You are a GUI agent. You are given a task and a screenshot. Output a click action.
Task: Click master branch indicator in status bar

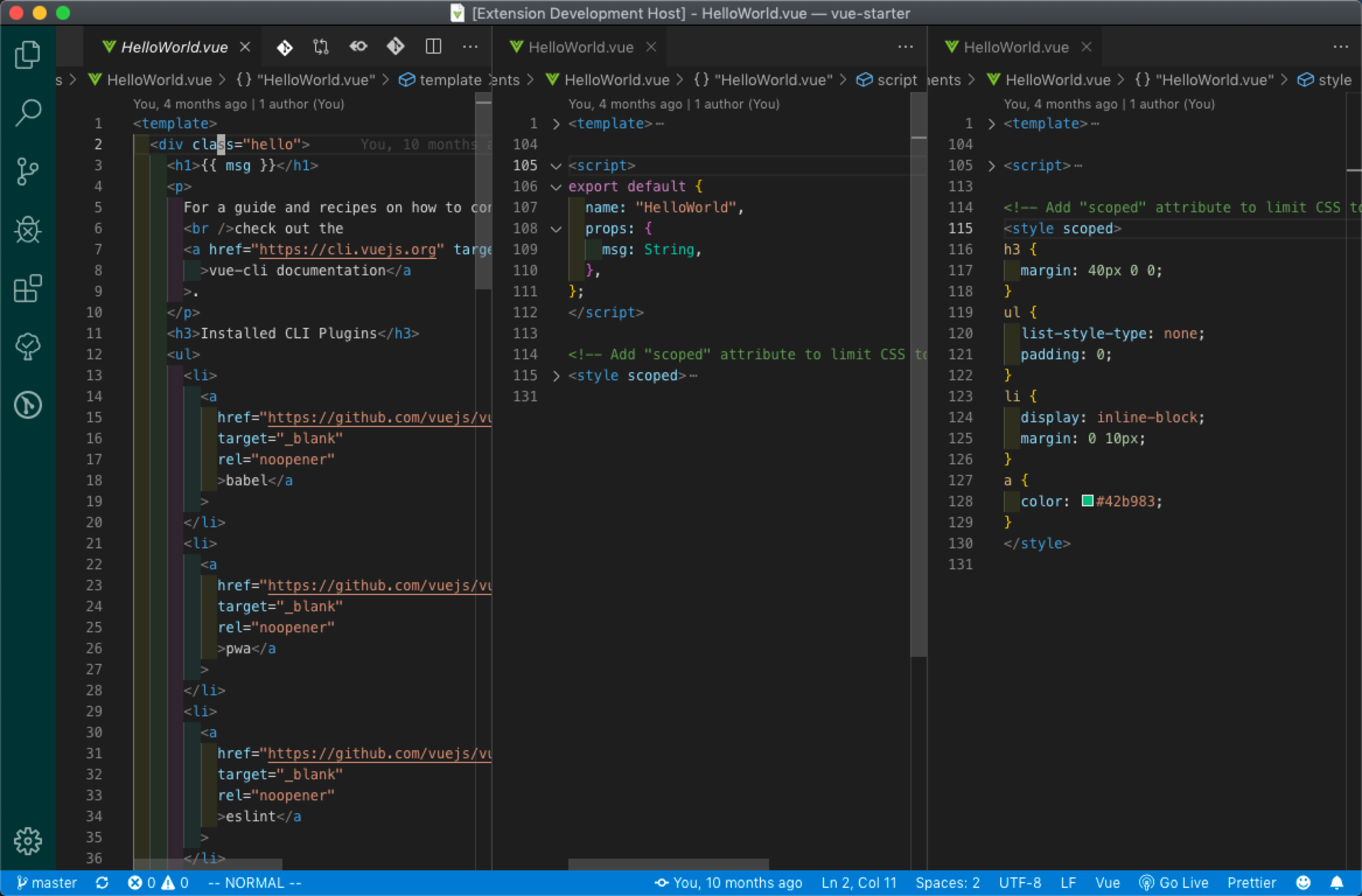pos(47,883)
